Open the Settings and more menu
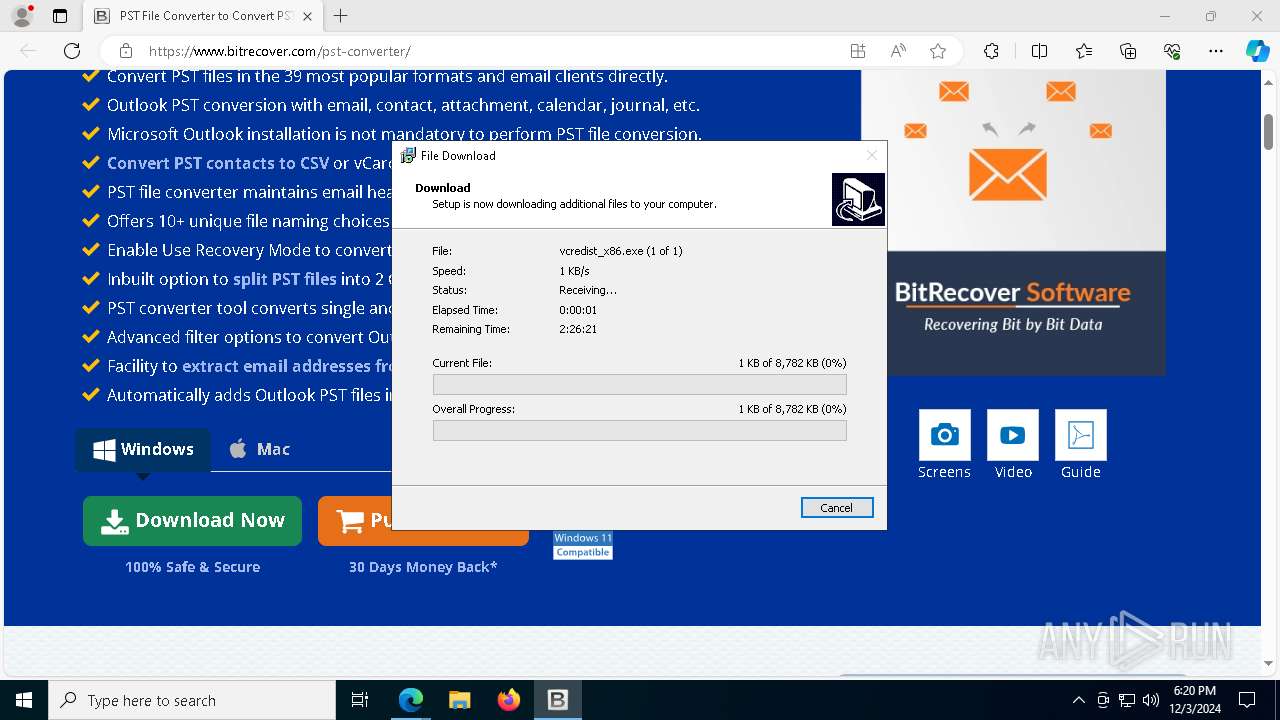 coord(1216,51)
